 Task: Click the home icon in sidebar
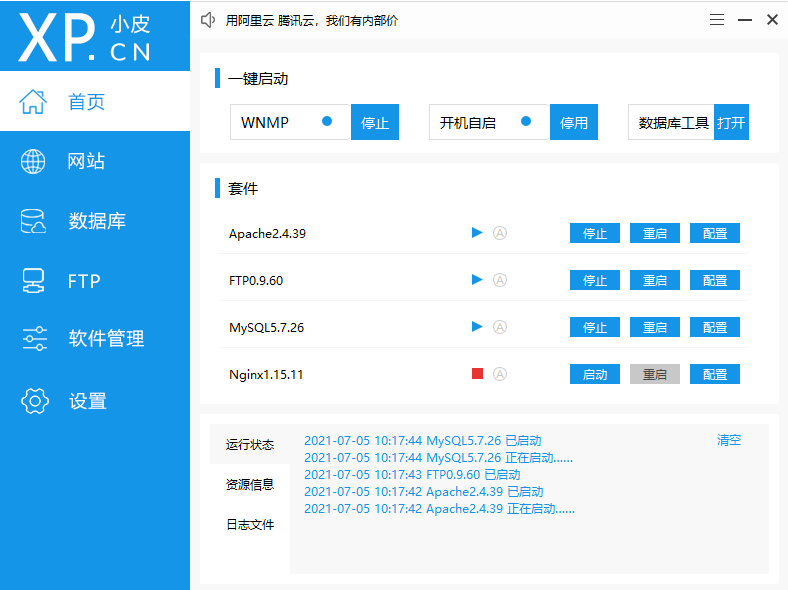pos(33,102)
